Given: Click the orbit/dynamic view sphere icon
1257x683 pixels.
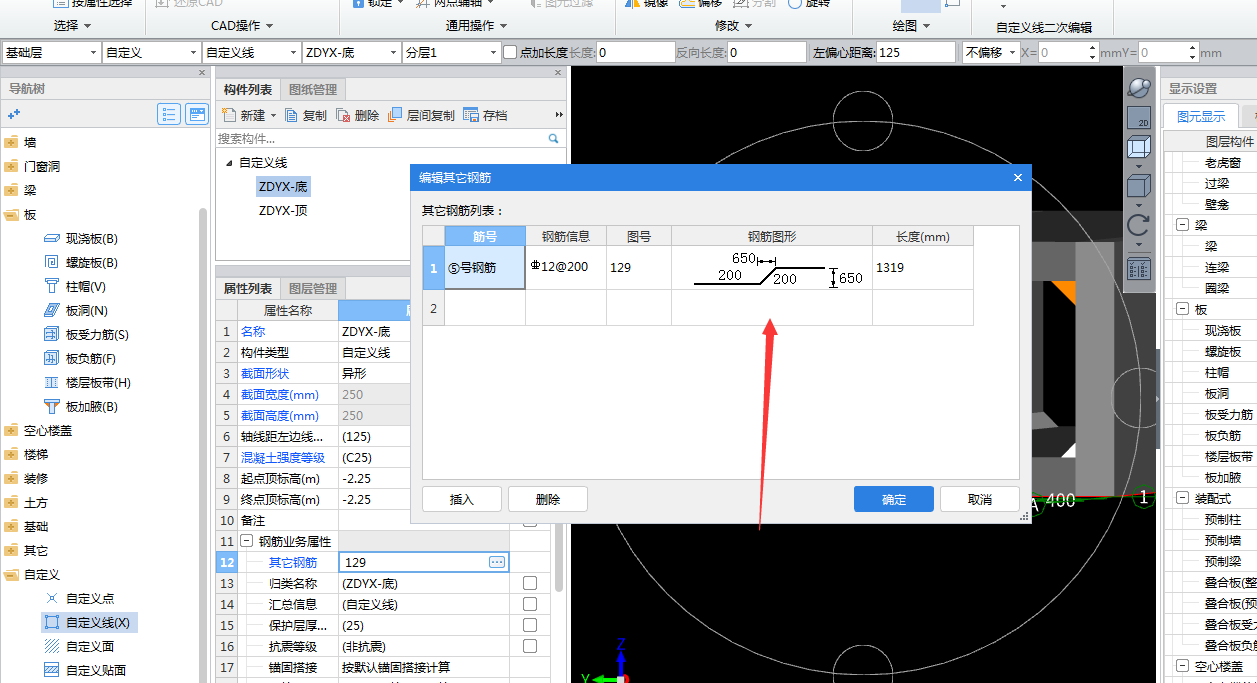Looking at the screenshot, I should coord(1138,88).
